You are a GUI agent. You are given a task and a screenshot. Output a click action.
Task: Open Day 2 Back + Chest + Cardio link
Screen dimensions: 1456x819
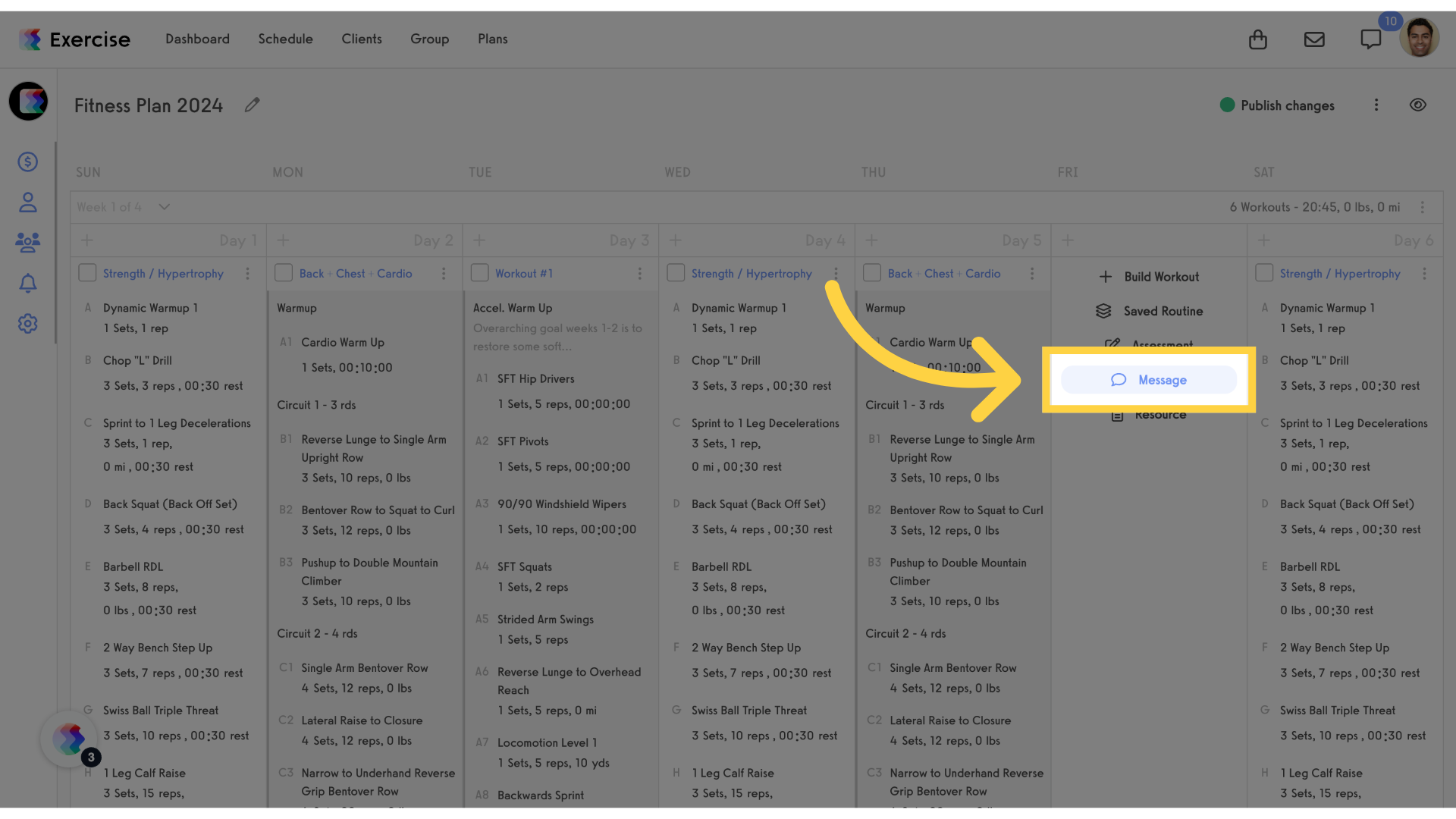pyautogui.click(x=356, y=274)
